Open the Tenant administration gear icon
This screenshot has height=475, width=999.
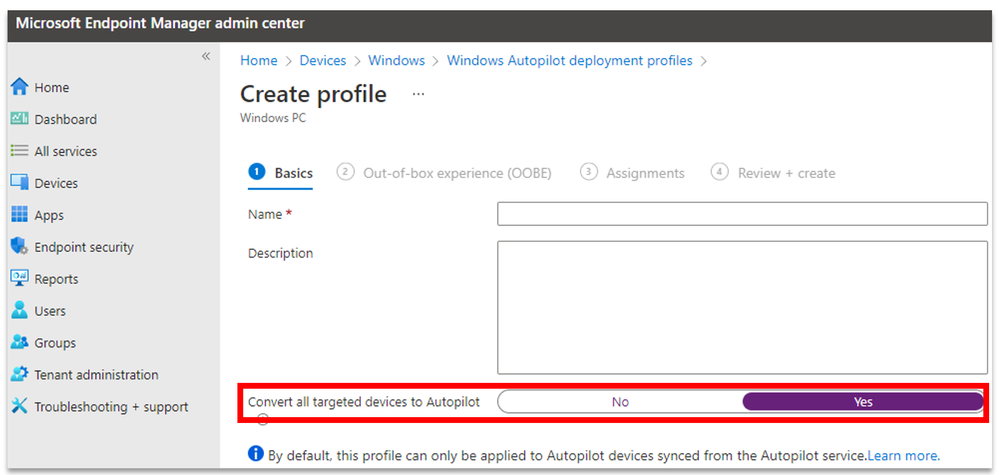point(20,374)
